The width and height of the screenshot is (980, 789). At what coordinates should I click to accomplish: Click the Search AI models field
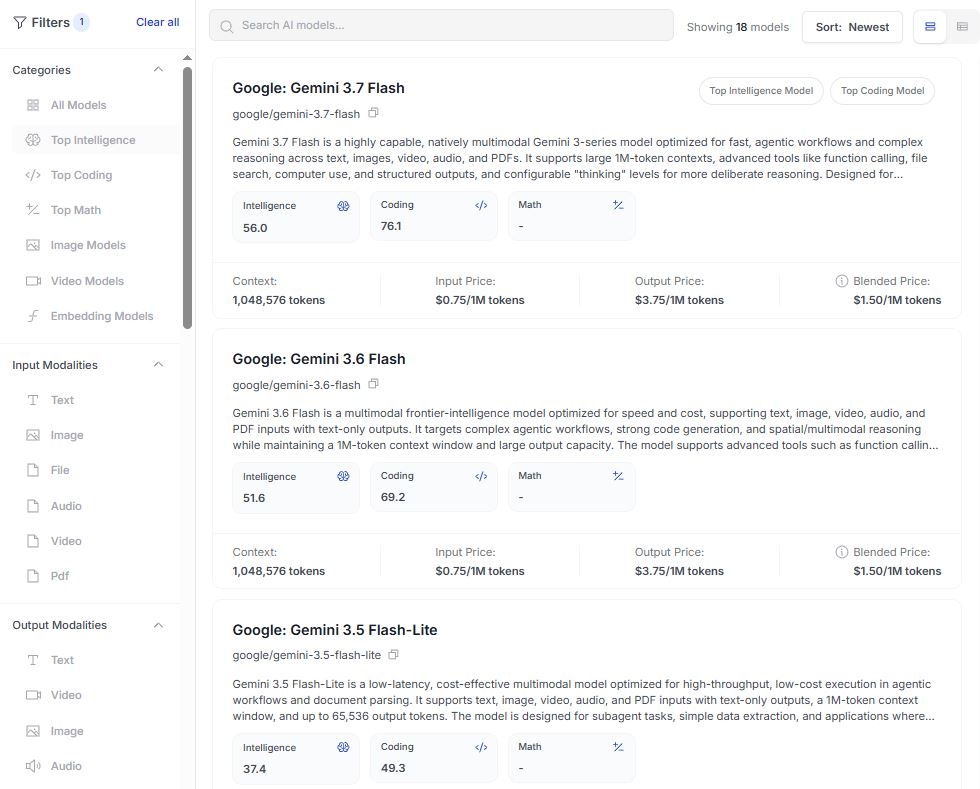(x=441, y=26)
